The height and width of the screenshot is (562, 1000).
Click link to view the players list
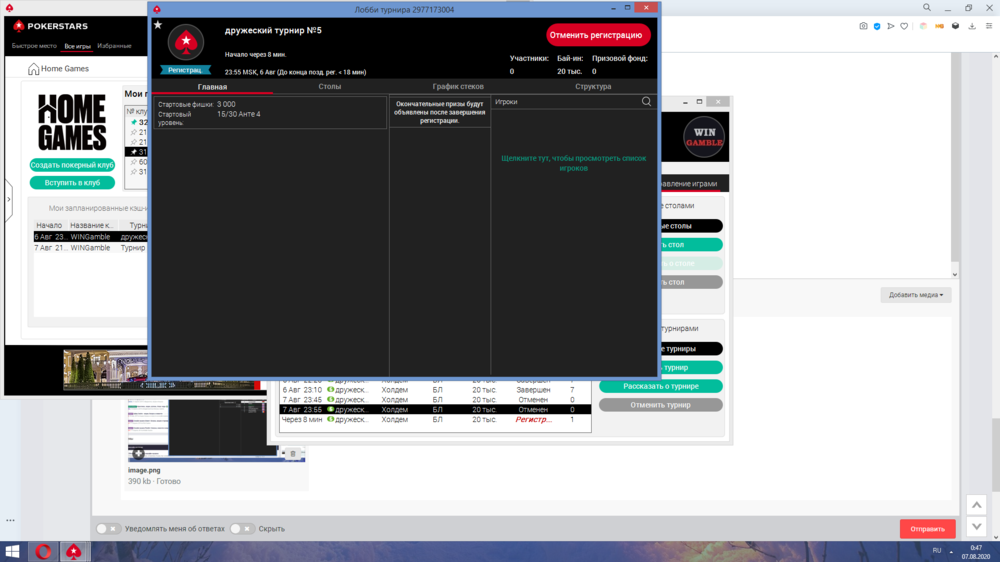coord(574,163)
